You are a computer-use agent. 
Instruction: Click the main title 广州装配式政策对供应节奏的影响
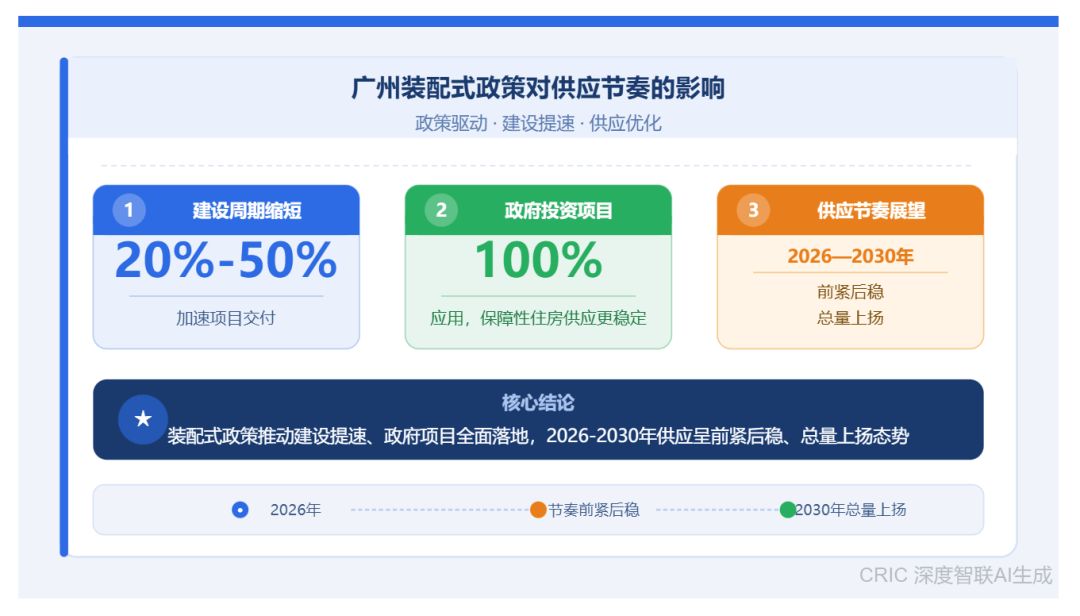[538, 88]
